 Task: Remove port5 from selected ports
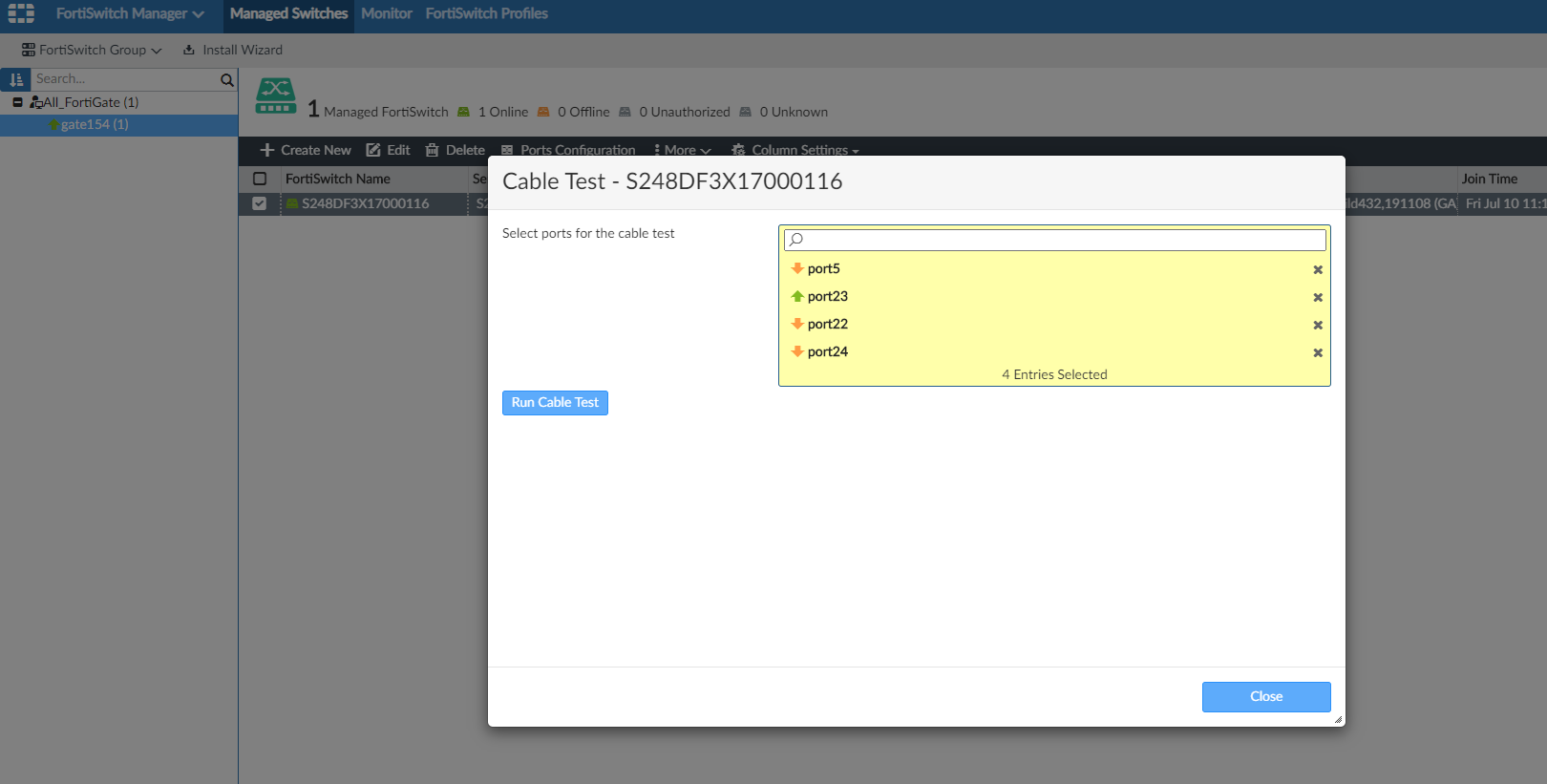pos(1318,270)
